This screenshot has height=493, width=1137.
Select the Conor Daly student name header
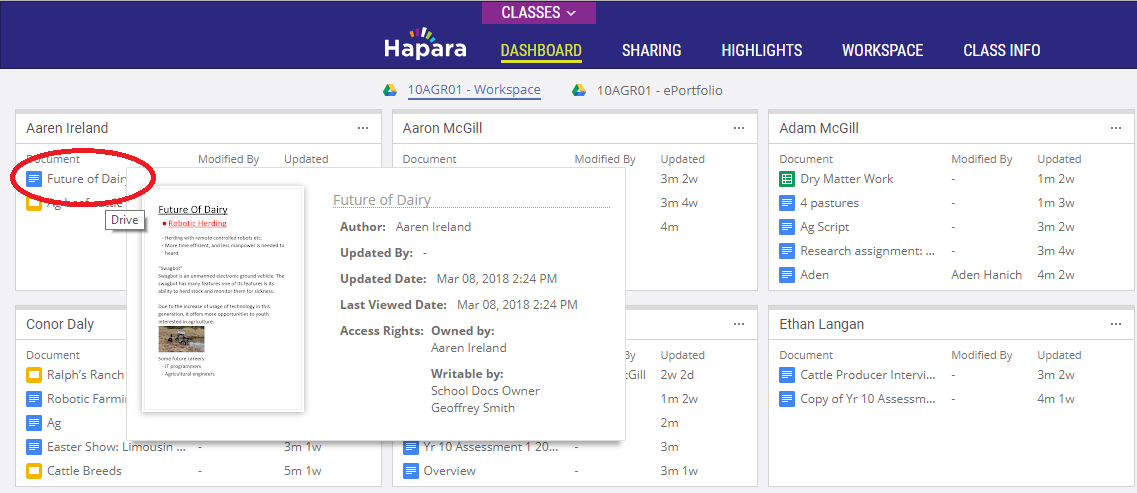(60, 323)
